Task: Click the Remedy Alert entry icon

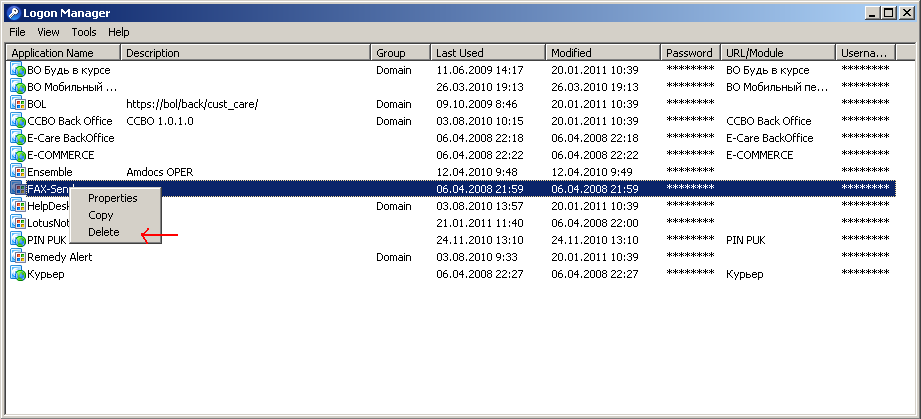Action: [x=18, y=257]
